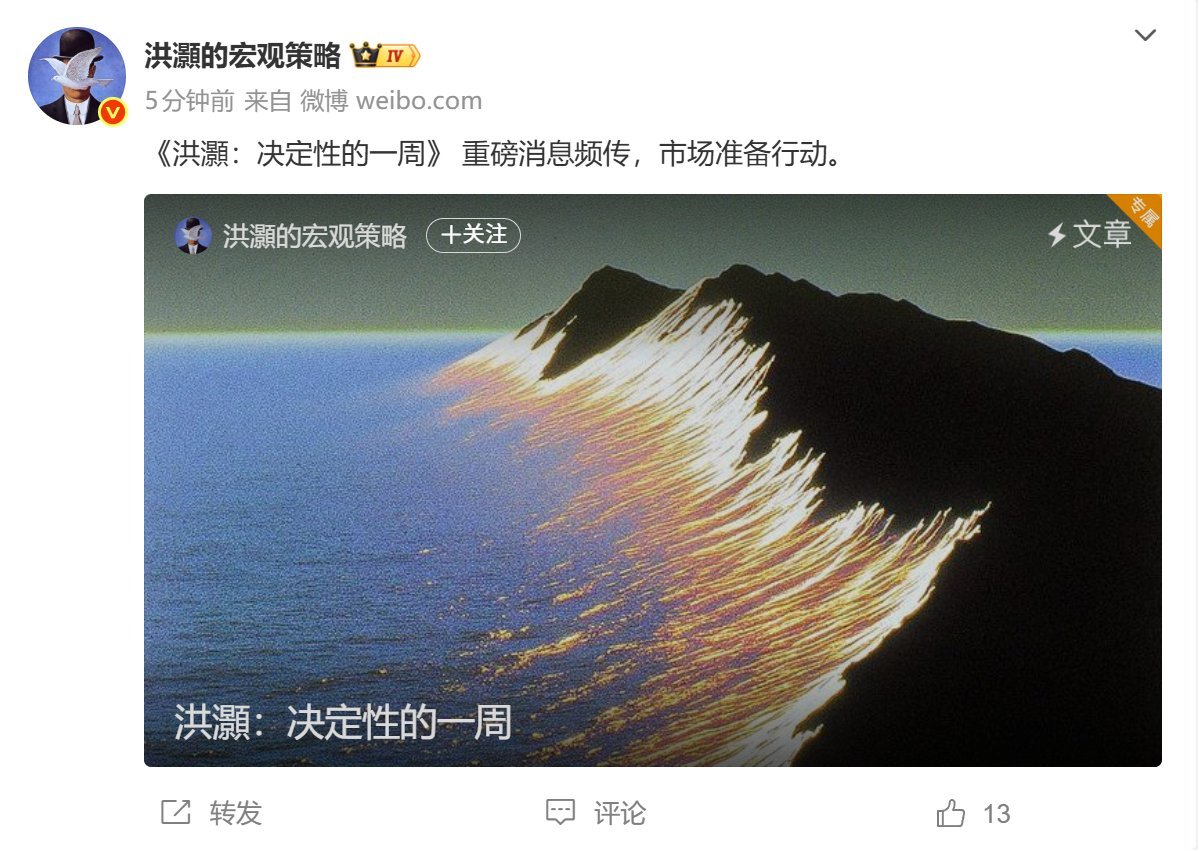This screenshot has height=850, width=1198.
Task: Open the 评论 comments section
Action: point(620,813)
